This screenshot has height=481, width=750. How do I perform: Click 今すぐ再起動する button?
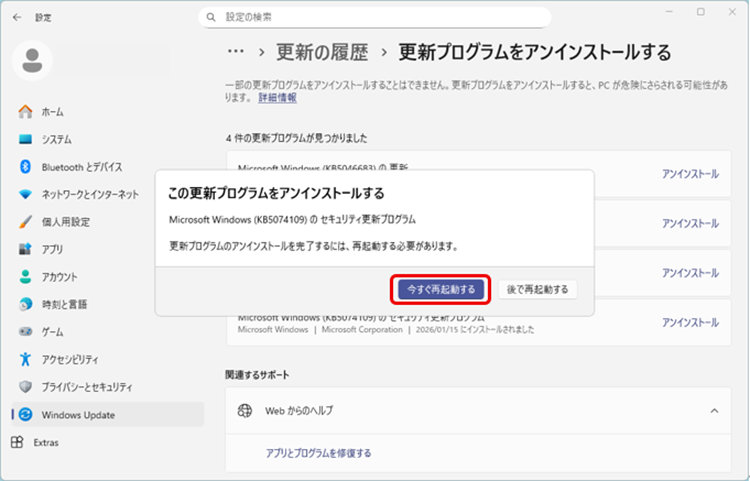pyautogui.click(x=440, y=289)
